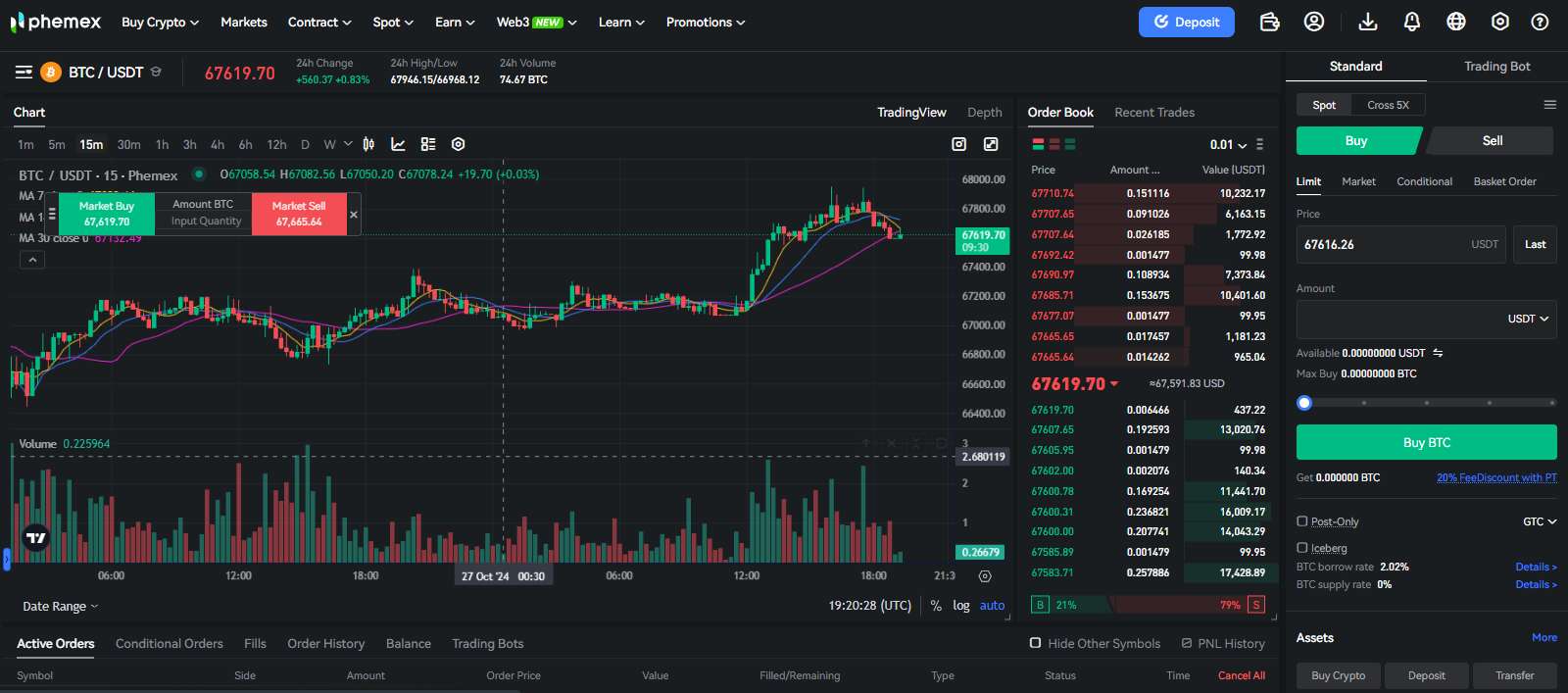Open the order book options menu icon
The height and width of the screenshot is (693, 1568).
point(1260,144)
